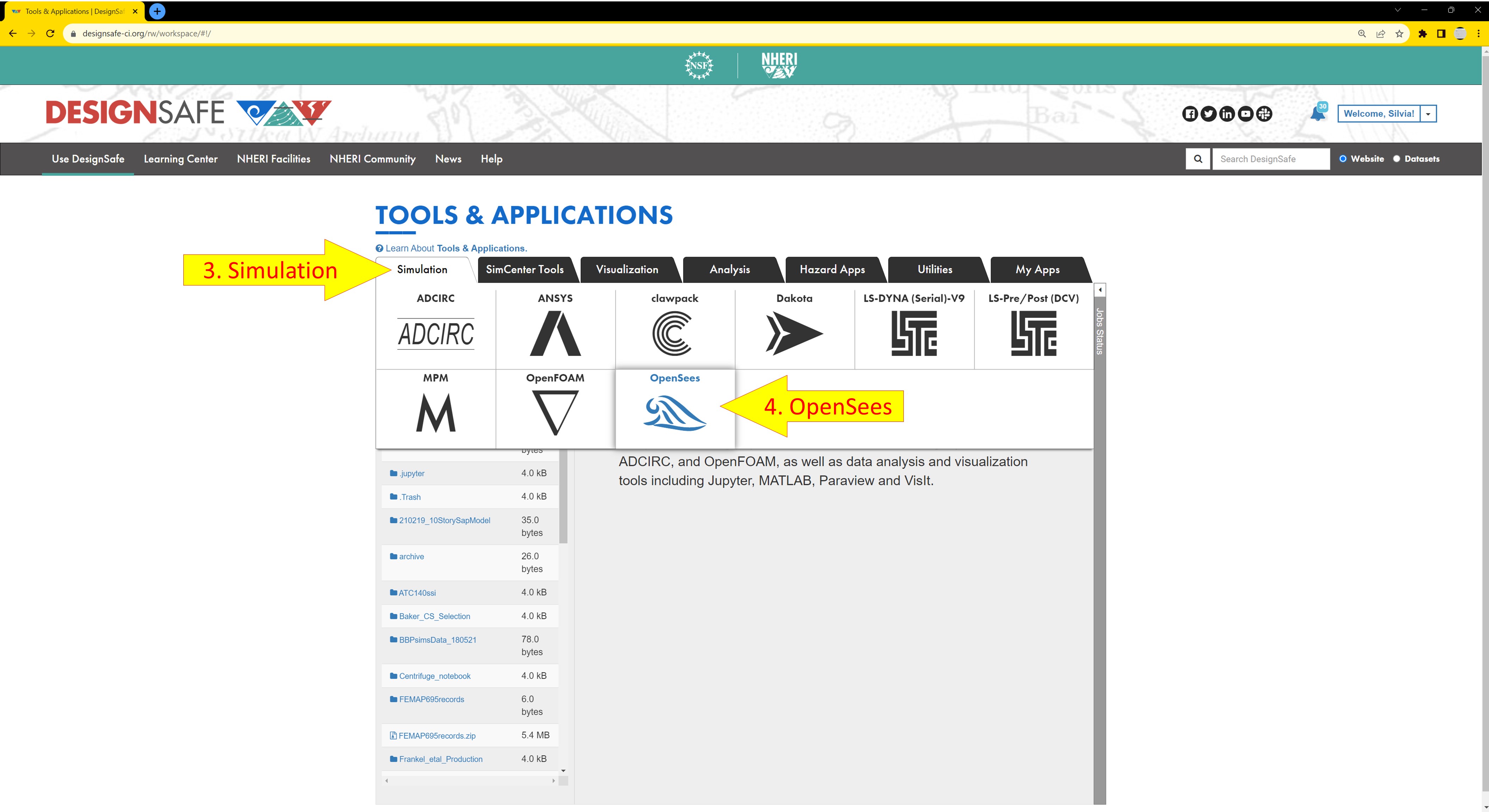Expand the Welcome Silvia account dropdown
Viewport: 1489px width, 812px height.
coord(1428,114)
